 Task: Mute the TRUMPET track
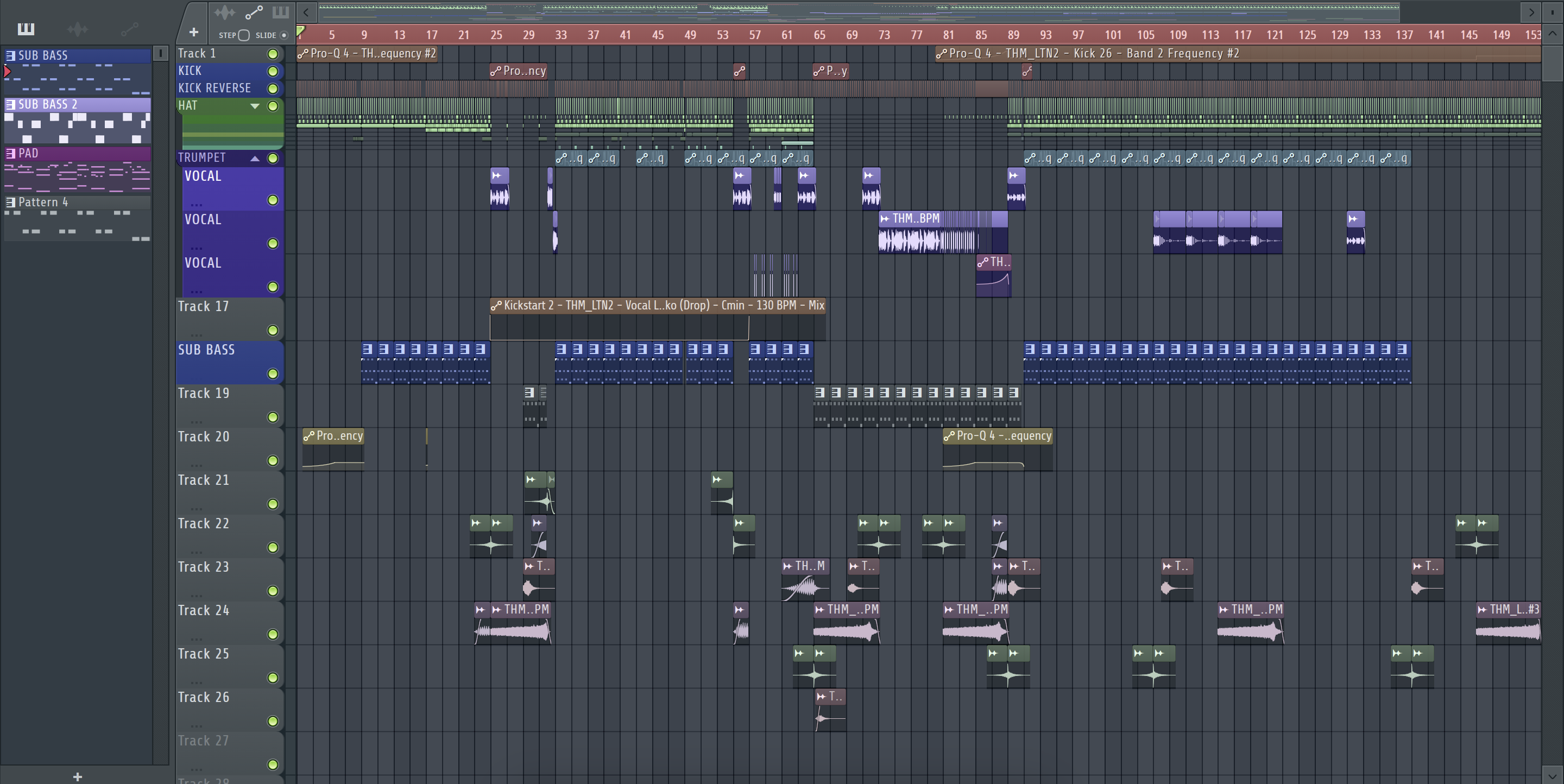(x=273, y=159)
